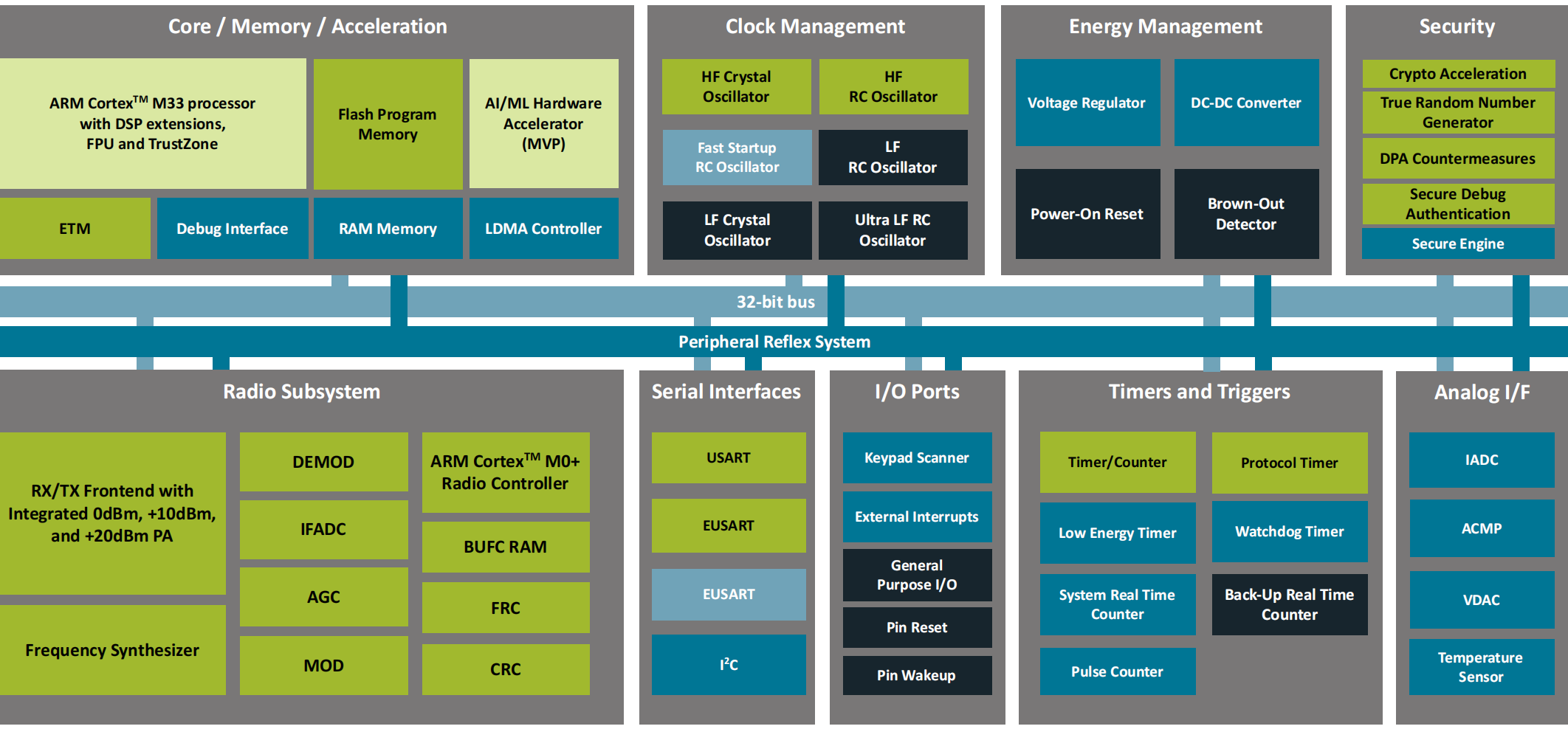Image resolution: width=1568 pixels, height=729 pixels.
Task: Select the BUFC RAM block
Action: pos(506,547)
